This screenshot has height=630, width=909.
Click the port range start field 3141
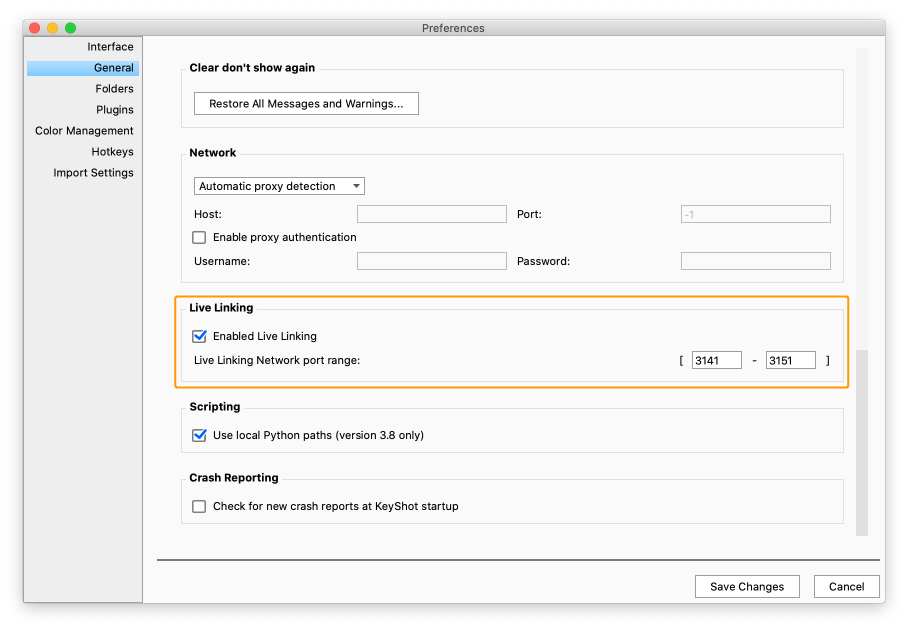[x=716, y=360]
